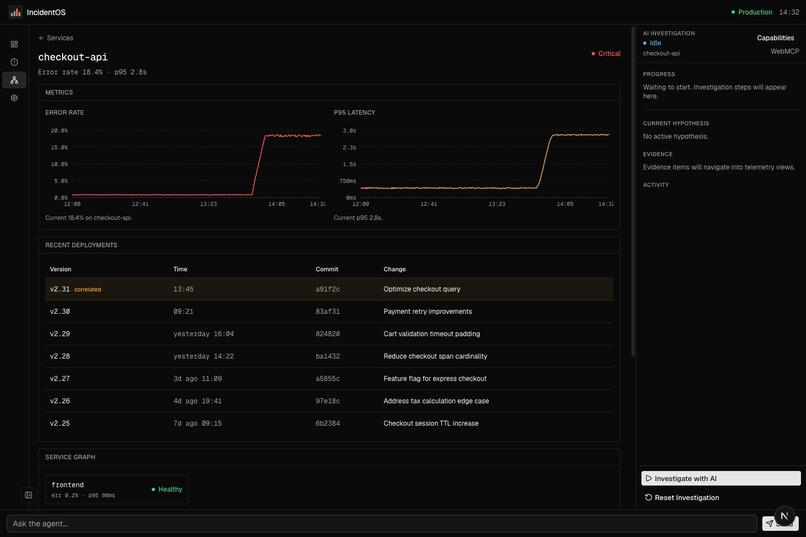Click the Idle investigation status
The image size is (806, 537).
(652, 43)
